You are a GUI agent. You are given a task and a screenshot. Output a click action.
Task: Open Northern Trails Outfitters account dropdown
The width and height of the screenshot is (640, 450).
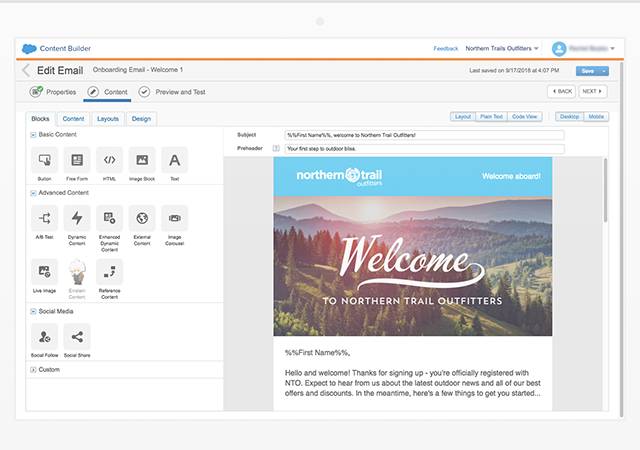[502, 48]
